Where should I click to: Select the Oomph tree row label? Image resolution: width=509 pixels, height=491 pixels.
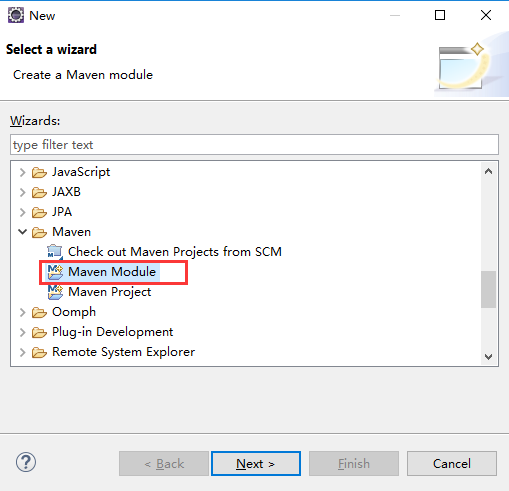click(x=74, y=312)
